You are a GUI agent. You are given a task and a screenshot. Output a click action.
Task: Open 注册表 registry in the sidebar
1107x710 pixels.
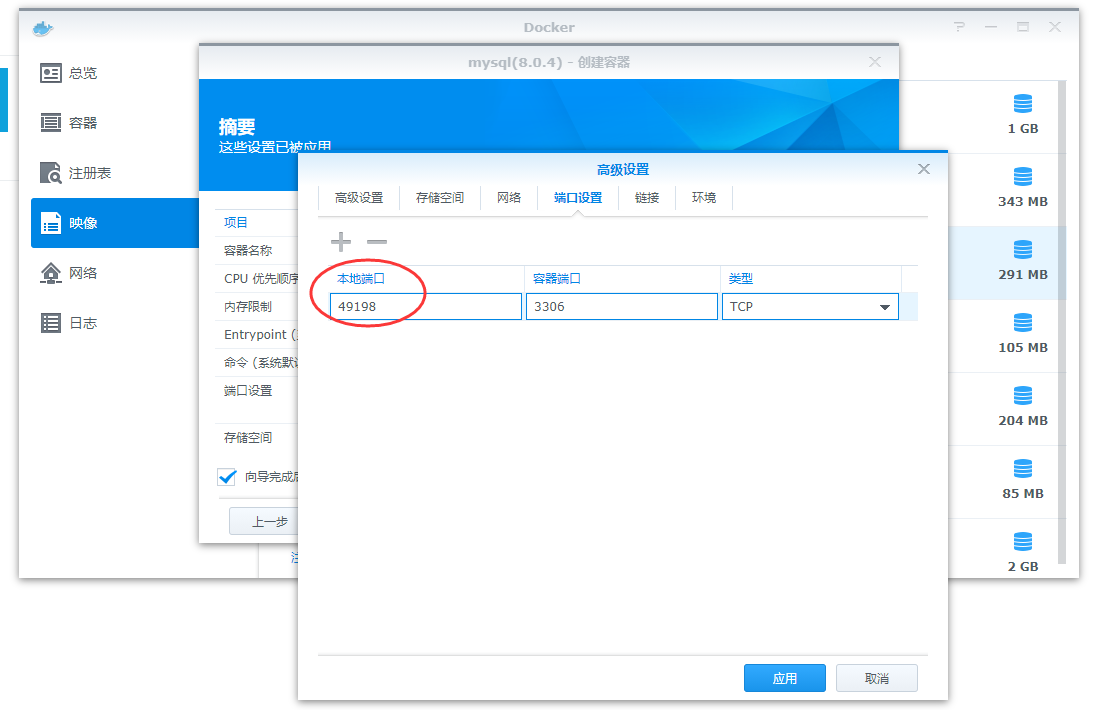76,173
